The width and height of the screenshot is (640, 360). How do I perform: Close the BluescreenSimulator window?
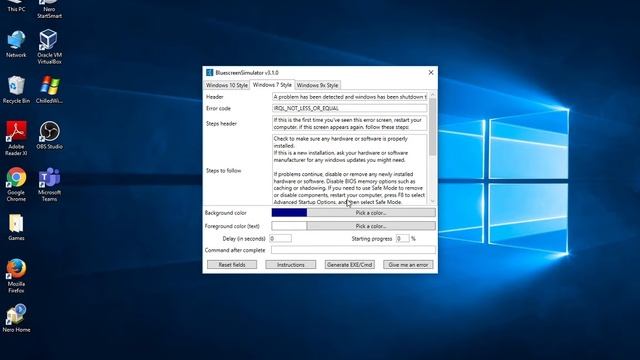431,72
